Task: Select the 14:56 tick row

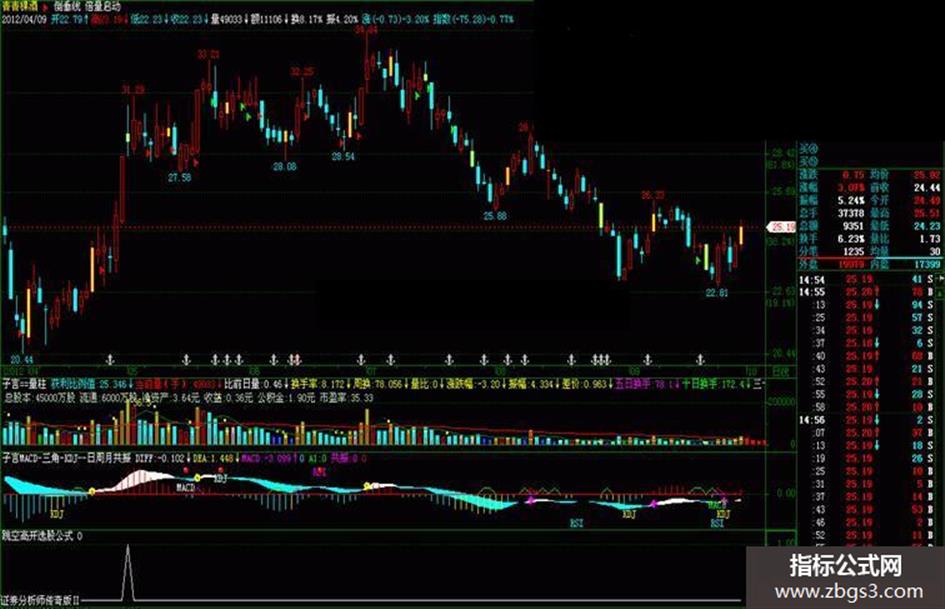Action: coord(866,420)
